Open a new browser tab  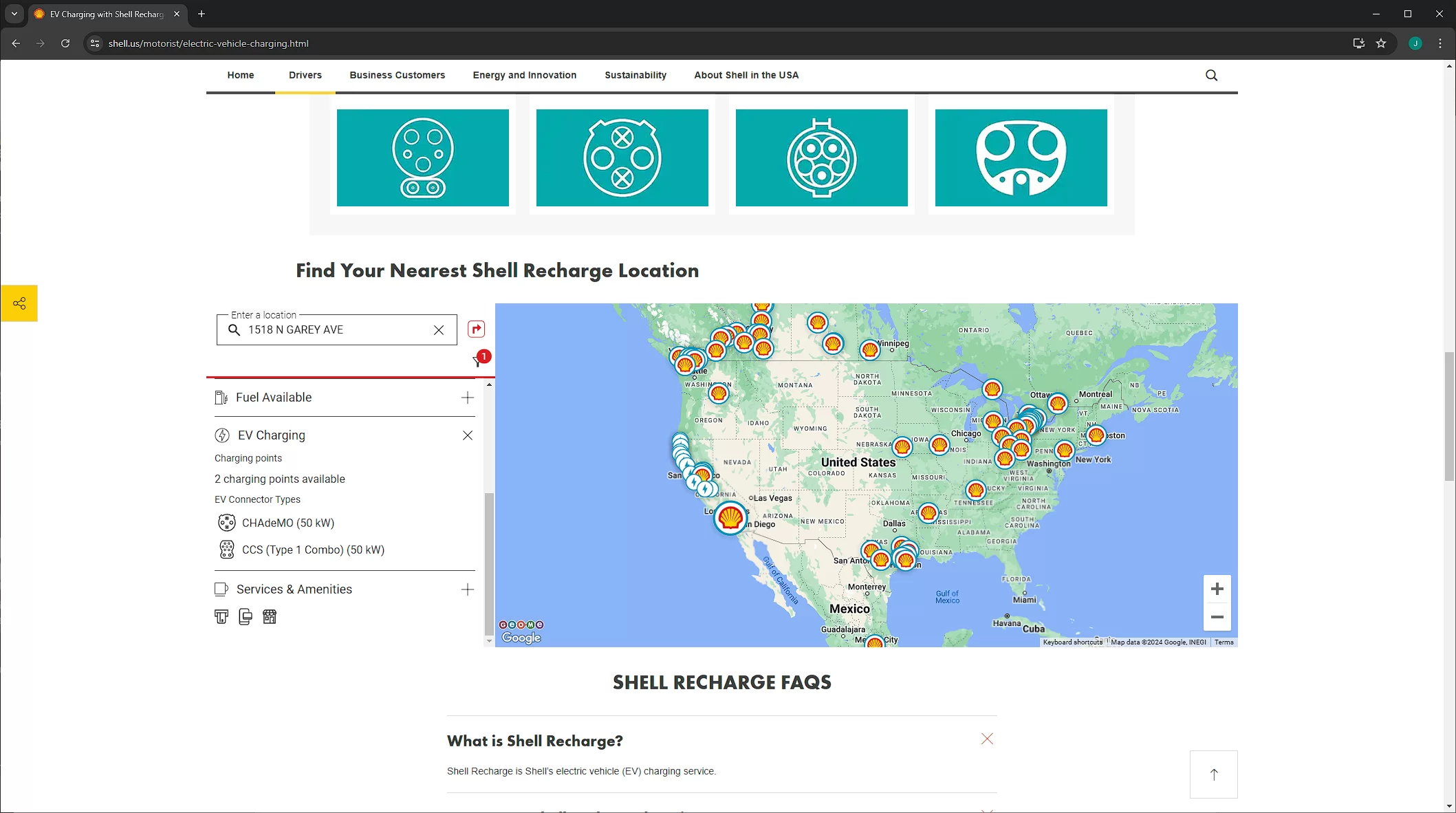coord(202,14)
